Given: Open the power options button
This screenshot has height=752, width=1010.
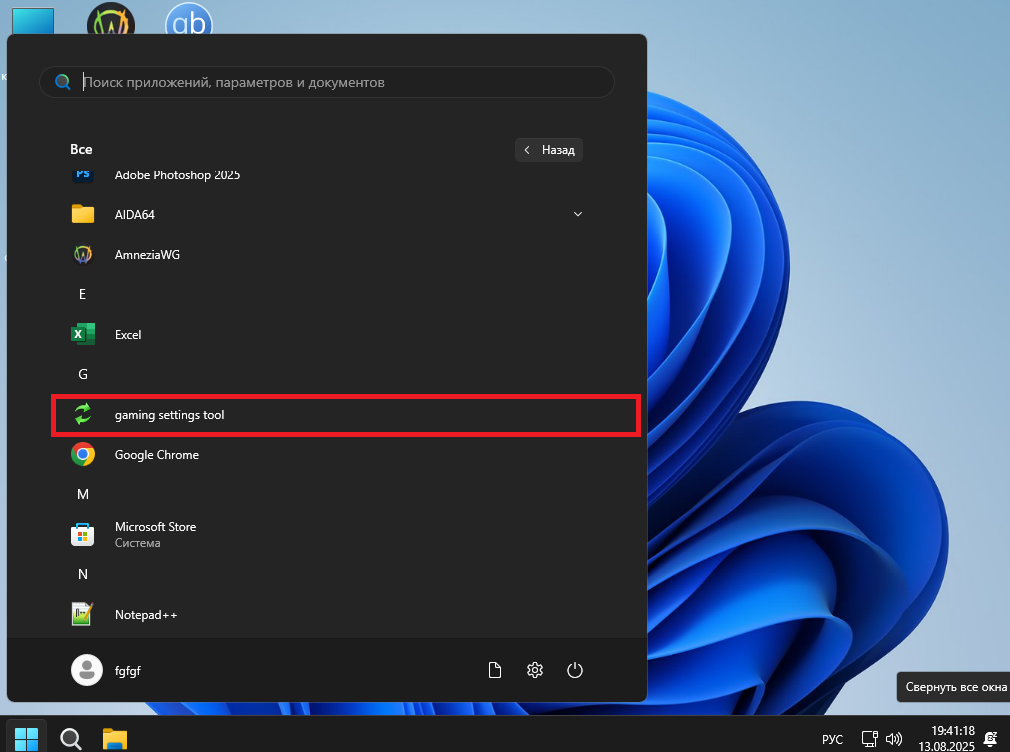Looking at the screenshot, I should pyautogui.click(x=575, y=670).
